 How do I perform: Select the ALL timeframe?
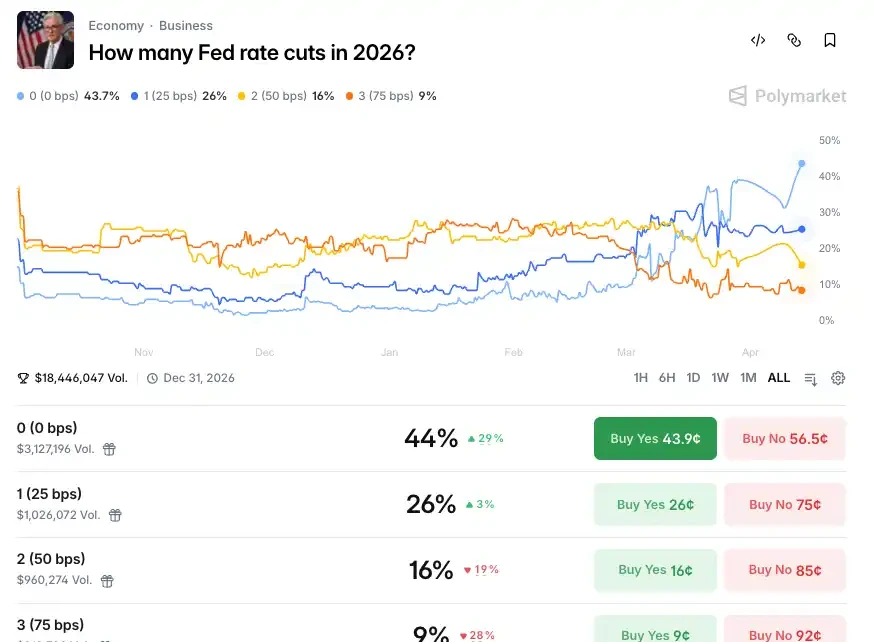(779, 378)
